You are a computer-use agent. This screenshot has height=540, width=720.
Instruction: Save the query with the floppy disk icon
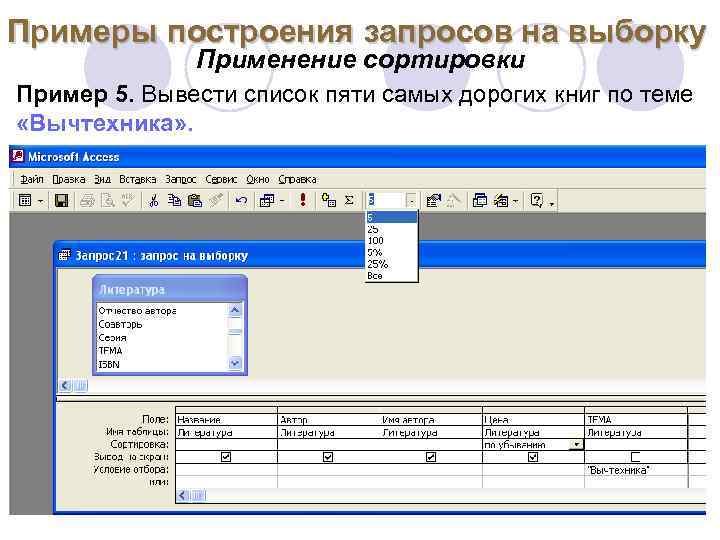click(62, 201)
